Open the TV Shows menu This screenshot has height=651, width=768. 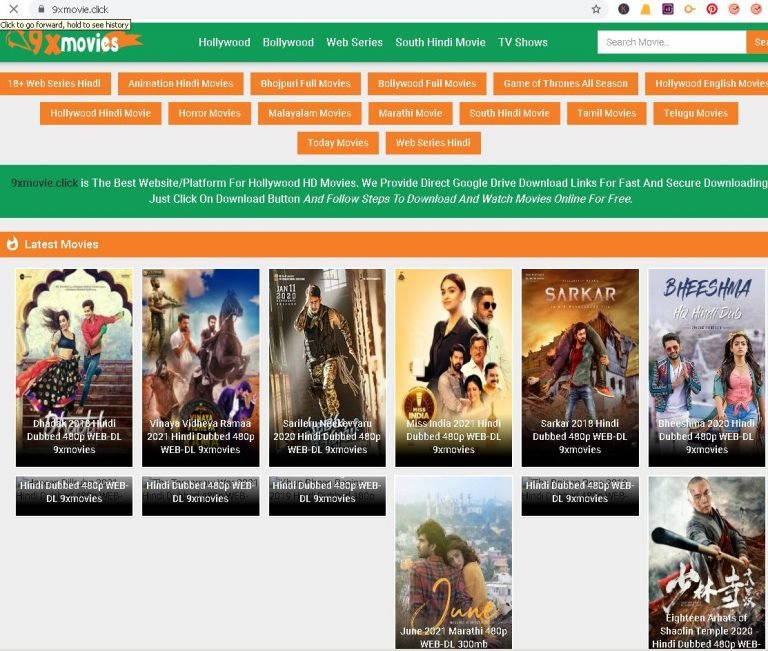523,42
